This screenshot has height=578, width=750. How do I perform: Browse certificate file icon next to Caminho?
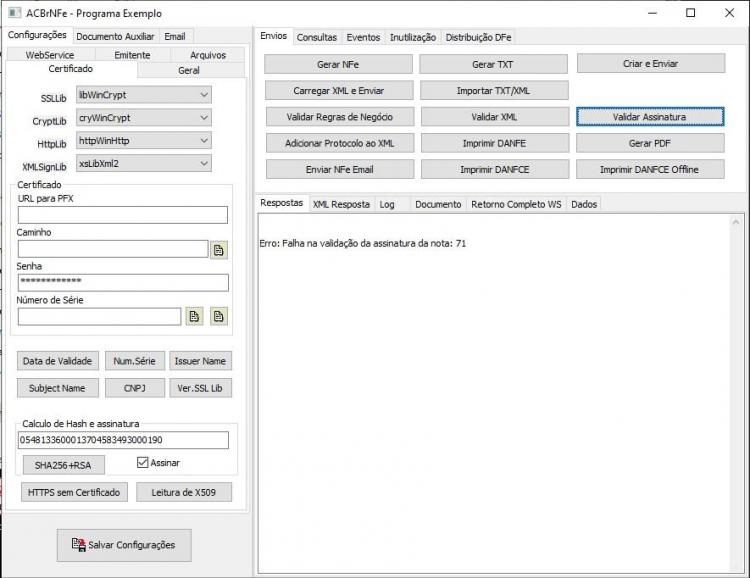pyautogui.click(x=219, y=250)
